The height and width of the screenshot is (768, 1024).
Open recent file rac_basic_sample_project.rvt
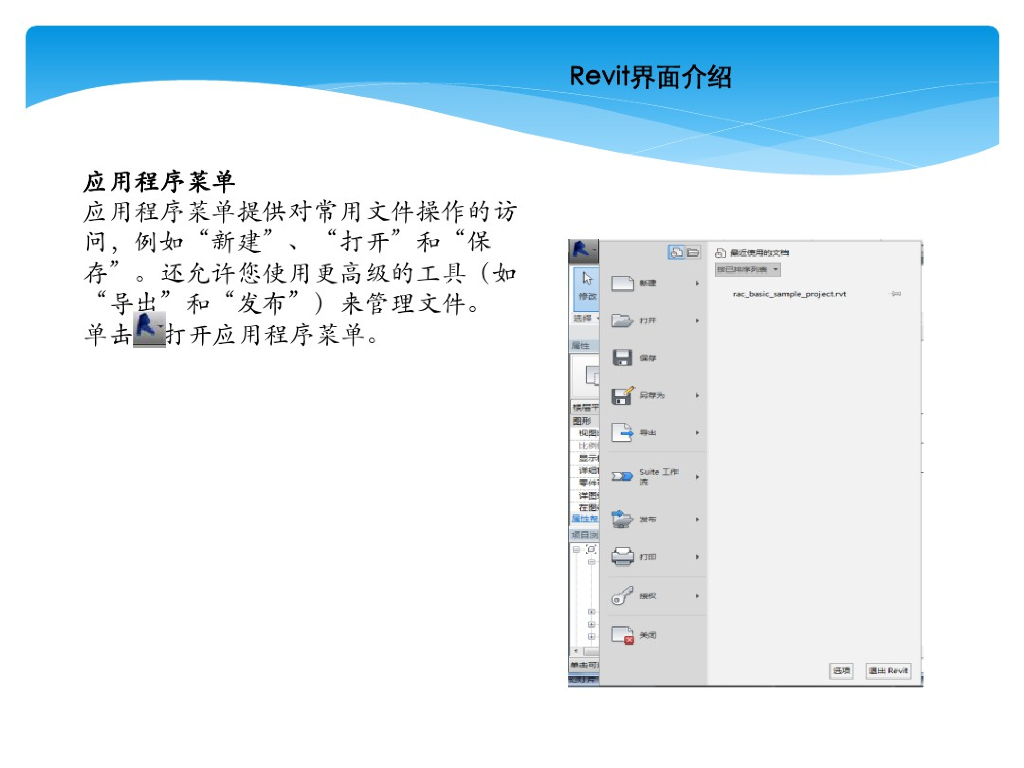pos(789,294)
